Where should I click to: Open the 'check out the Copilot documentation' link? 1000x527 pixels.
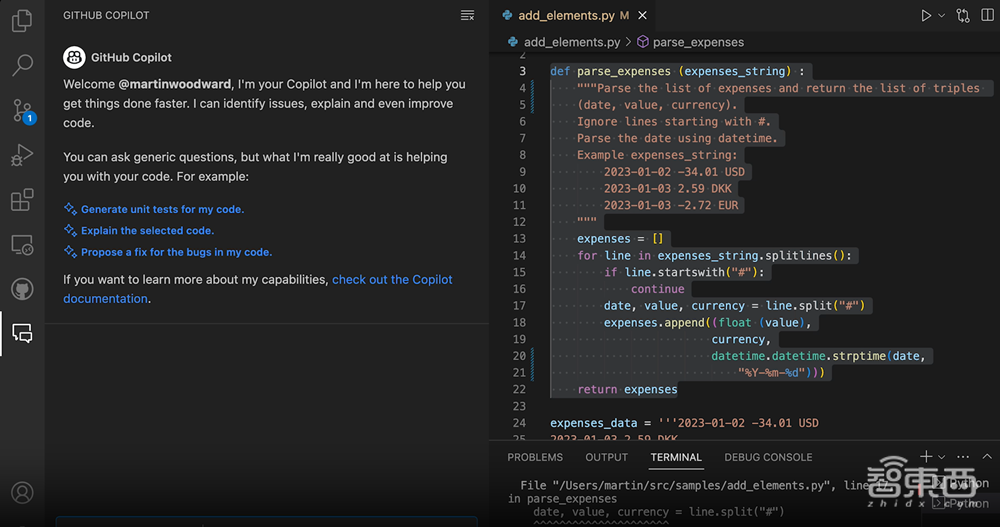392,280
